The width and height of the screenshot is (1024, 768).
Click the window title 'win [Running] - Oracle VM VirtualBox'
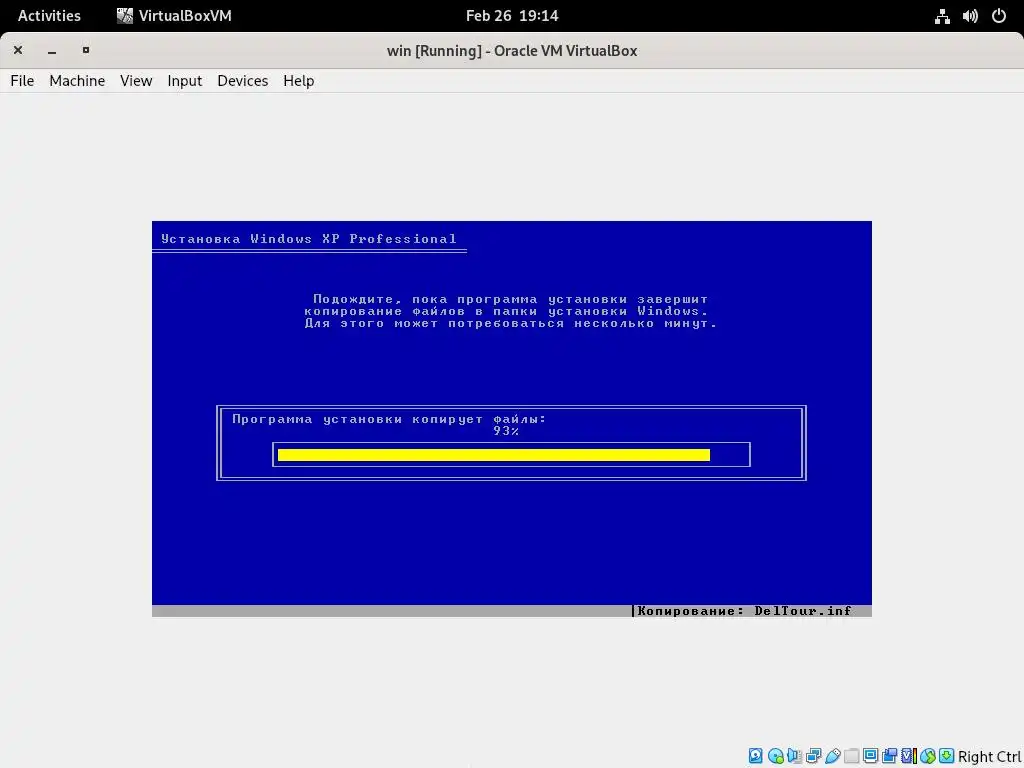coord(512,51)
